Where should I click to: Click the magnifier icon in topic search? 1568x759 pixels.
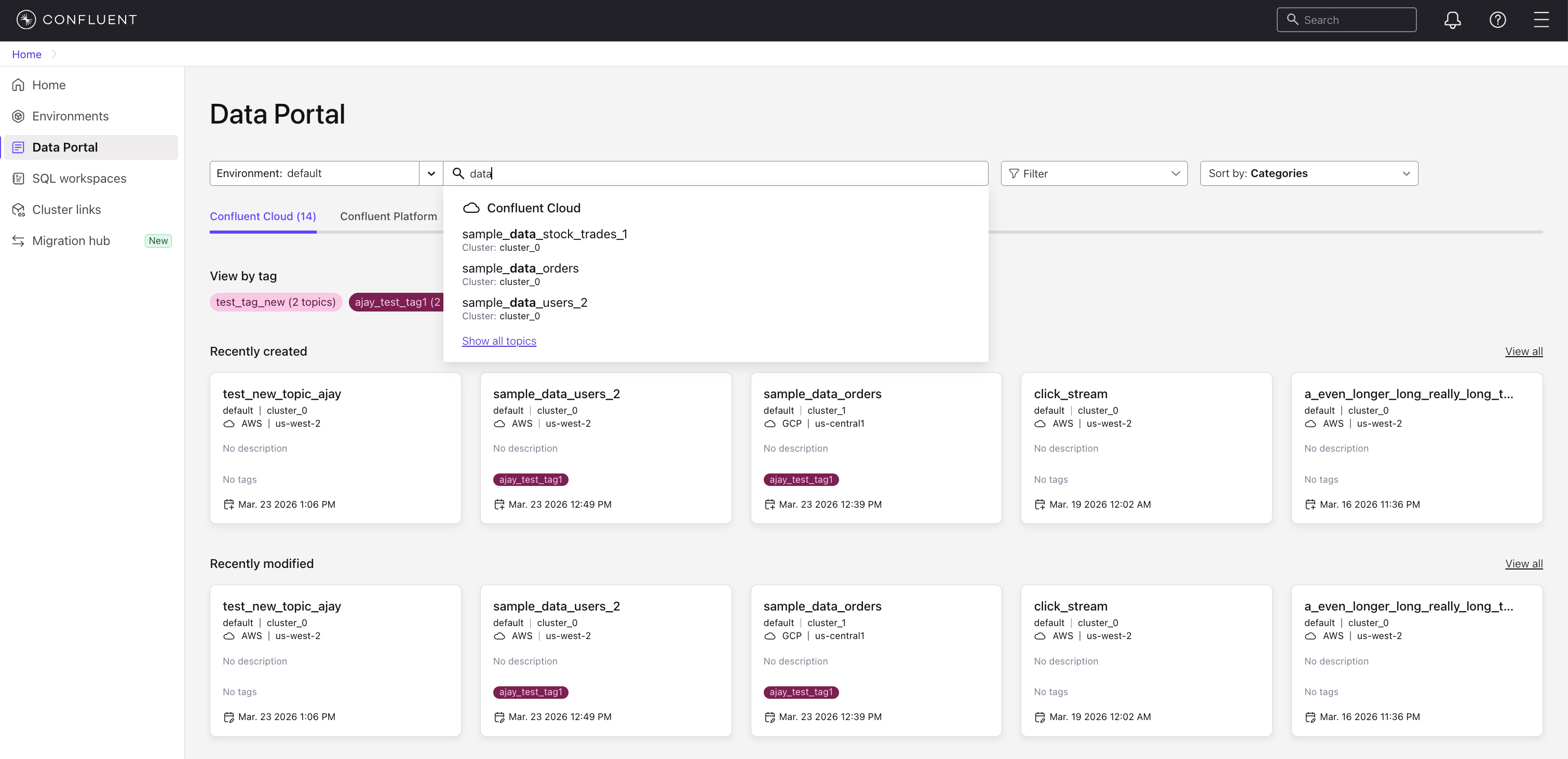click(458, 173)
